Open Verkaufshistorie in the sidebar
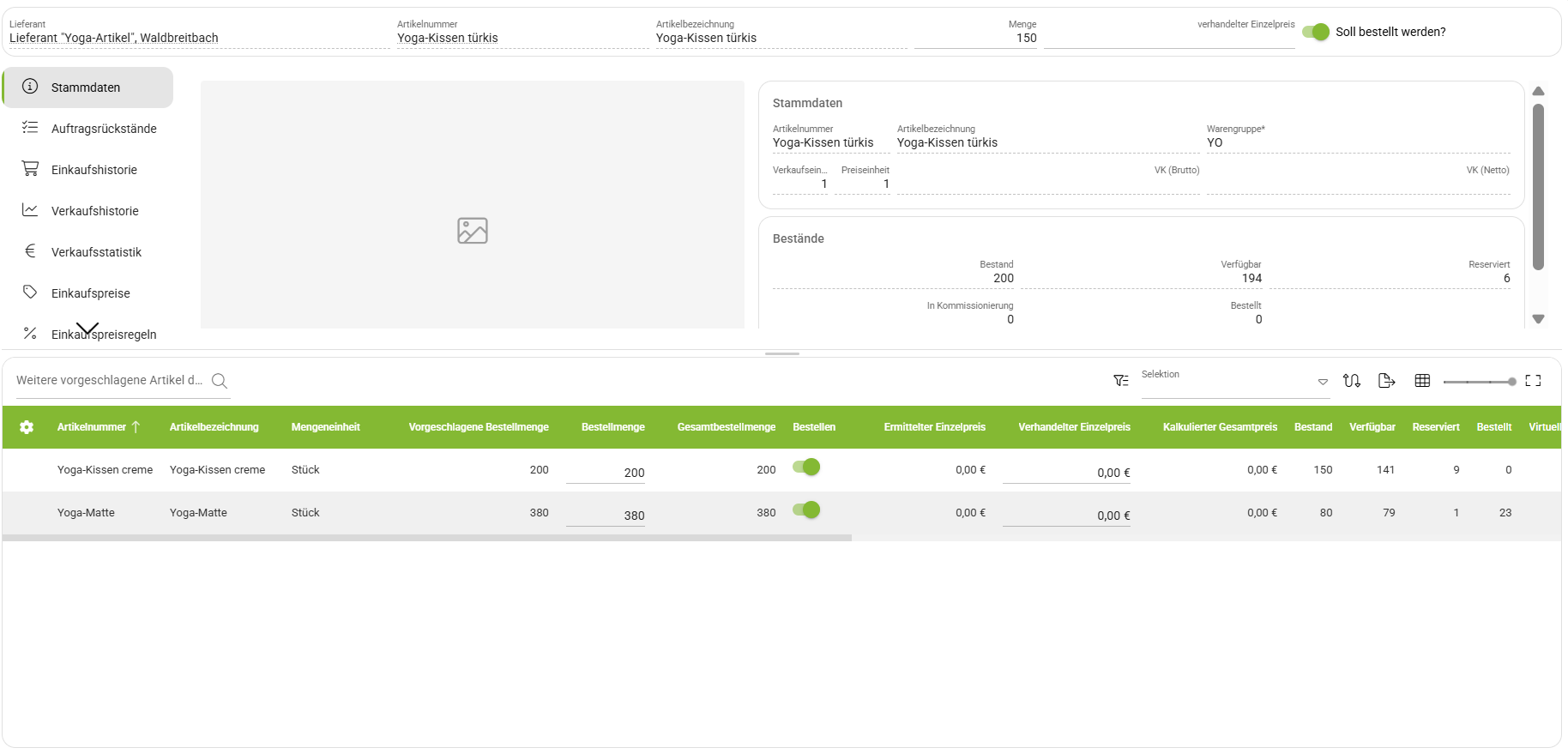 click(x=87, y=211)
